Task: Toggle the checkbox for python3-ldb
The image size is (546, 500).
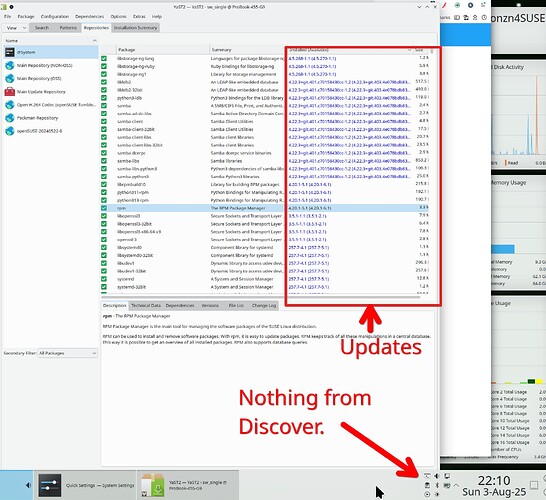Action: coord(104,98)
